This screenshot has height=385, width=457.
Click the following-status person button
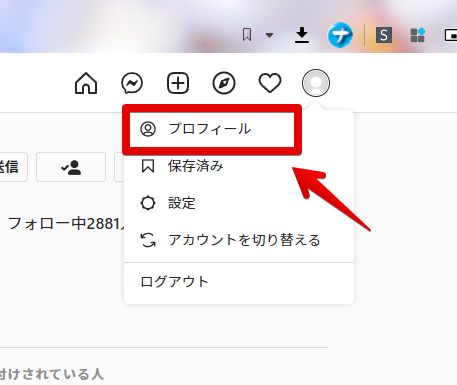click(71, 167)
